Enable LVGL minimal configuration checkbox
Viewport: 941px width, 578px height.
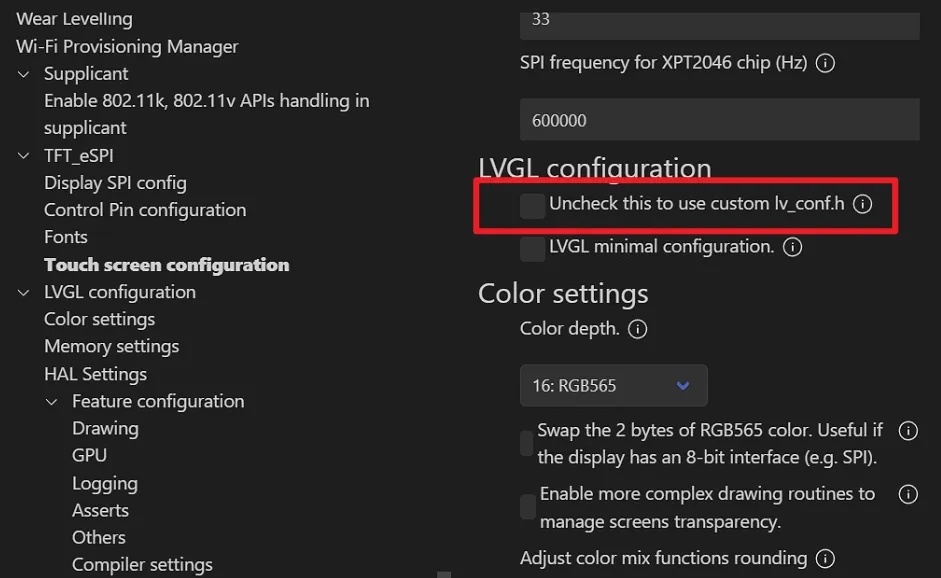pyautogui.click(x=532, y=247)
